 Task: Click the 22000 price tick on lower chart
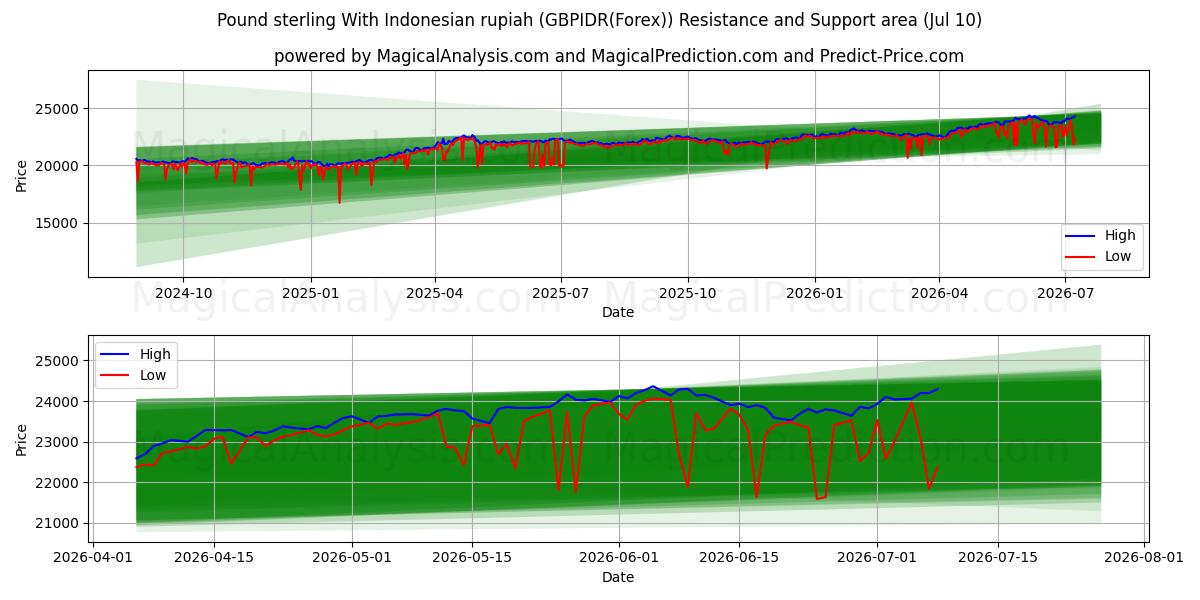pyautogui.click(x=59, y=483)
